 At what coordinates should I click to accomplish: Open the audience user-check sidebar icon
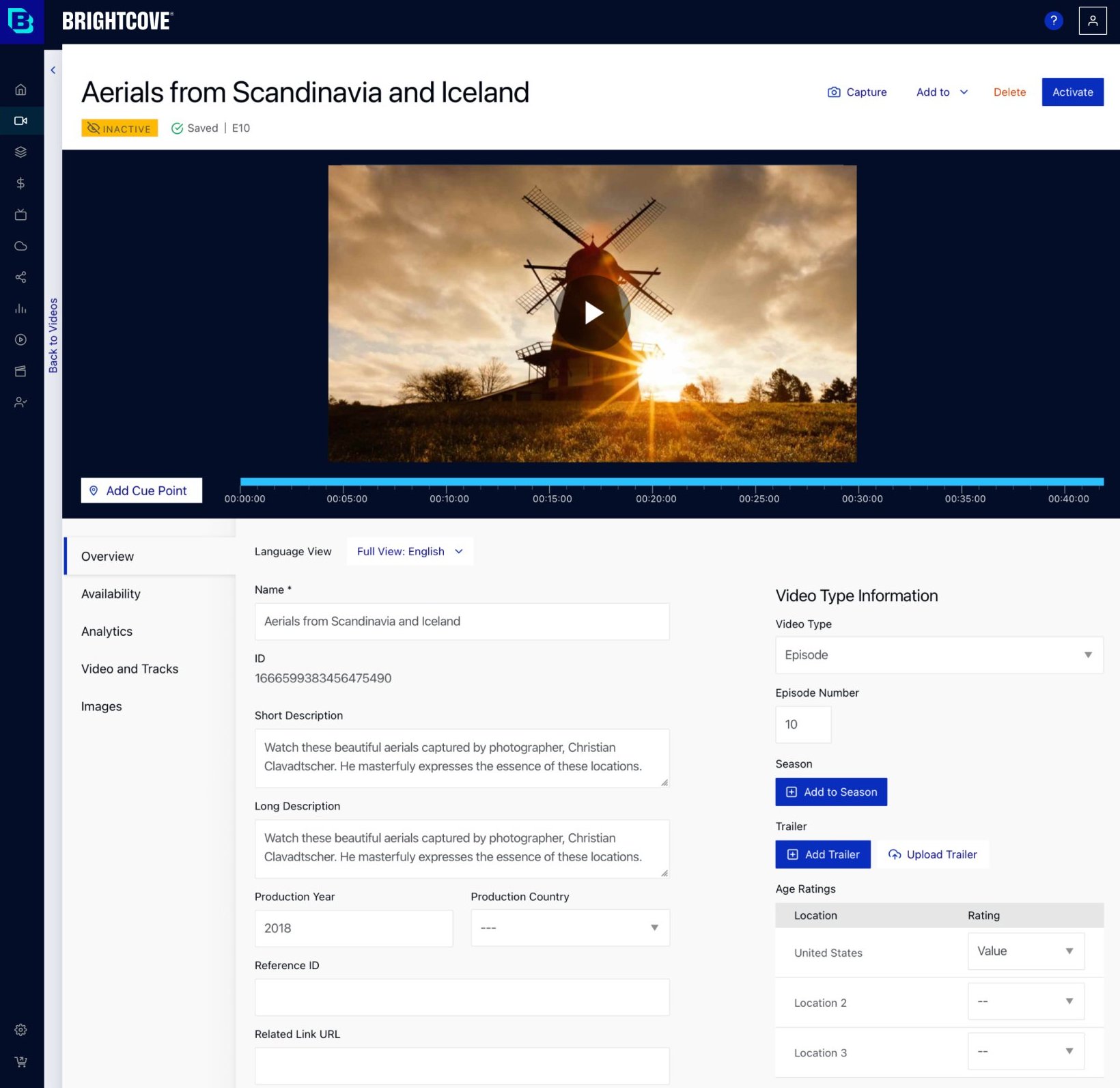coord(20,402)
